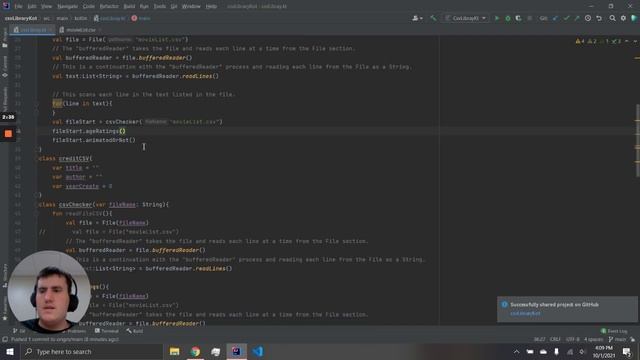Screen dimensions: 640x360
Task: Open the Refactor menu
Action: point(109,7)
